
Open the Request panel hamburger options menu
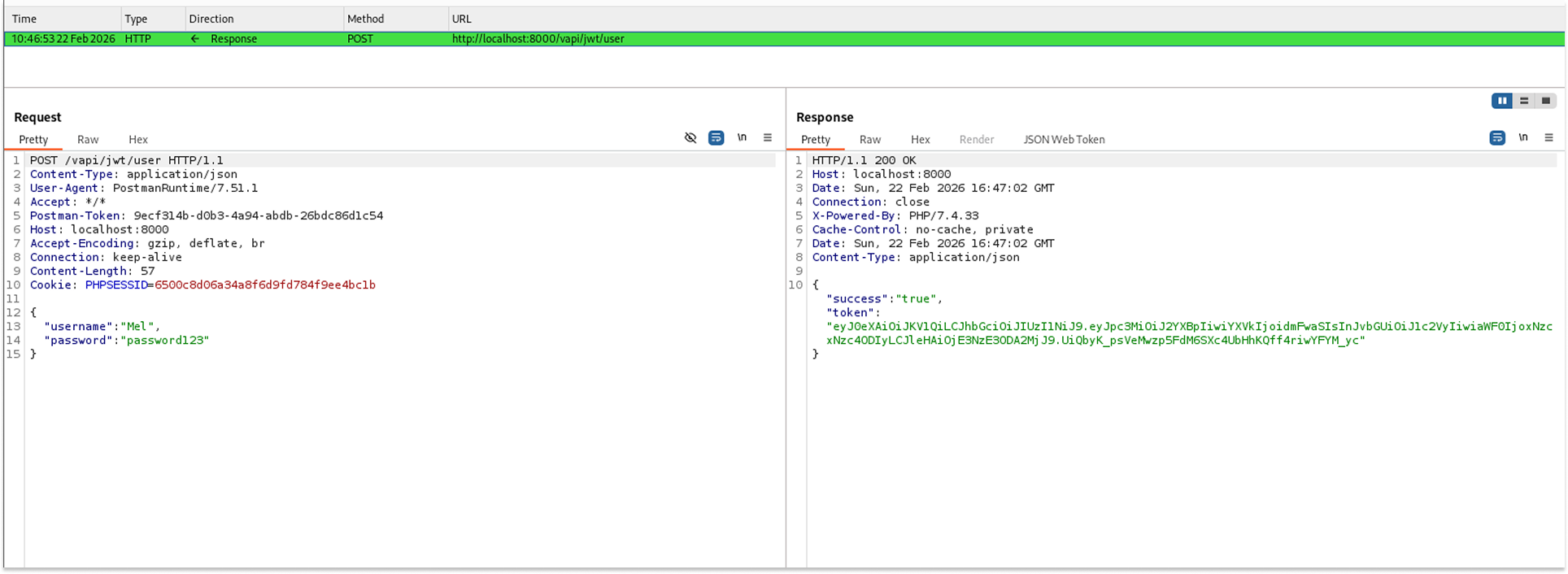[767, 138]
